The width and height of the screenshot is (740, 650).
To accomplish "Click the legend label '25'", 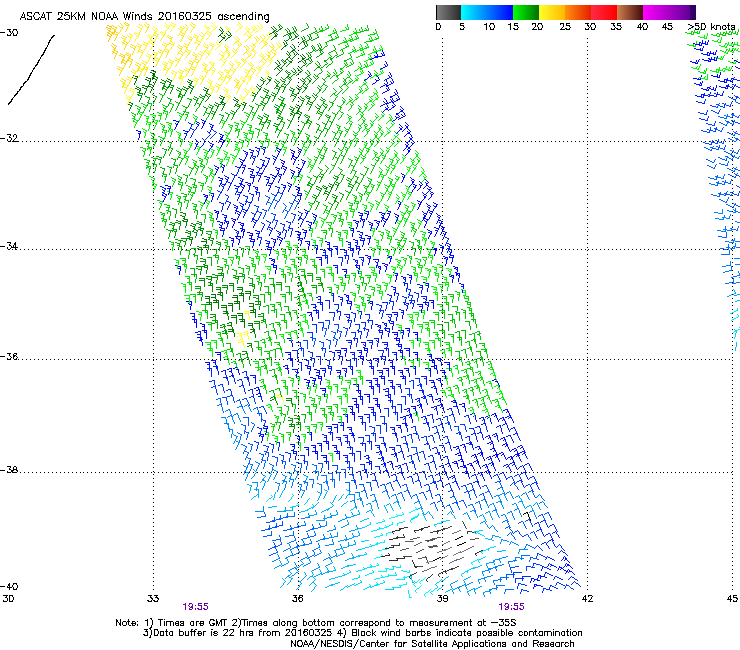I will [565, 27].
